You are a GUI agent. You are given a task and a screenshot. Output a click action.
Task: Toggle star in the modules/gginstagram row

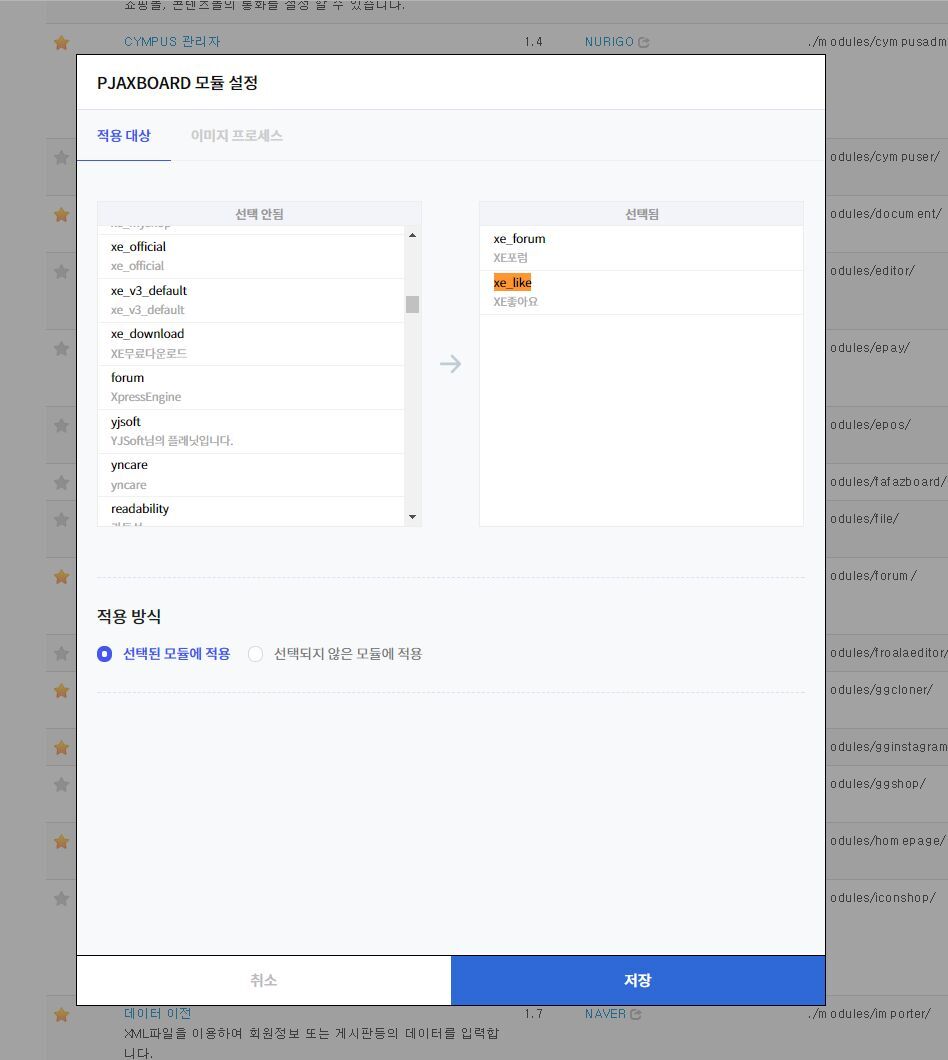coord(62,748)
